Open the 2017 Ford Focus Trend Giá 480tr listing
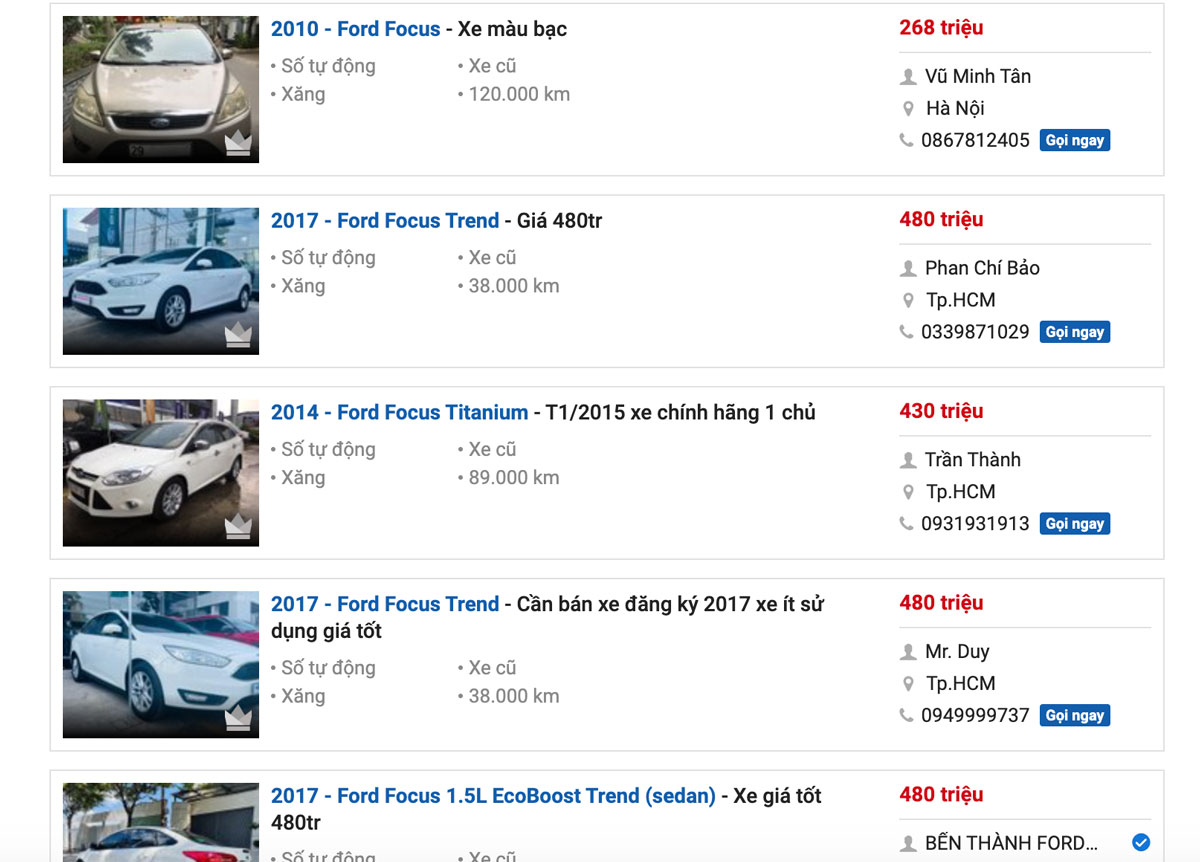 pyautogui.click(x=385, y=220)
